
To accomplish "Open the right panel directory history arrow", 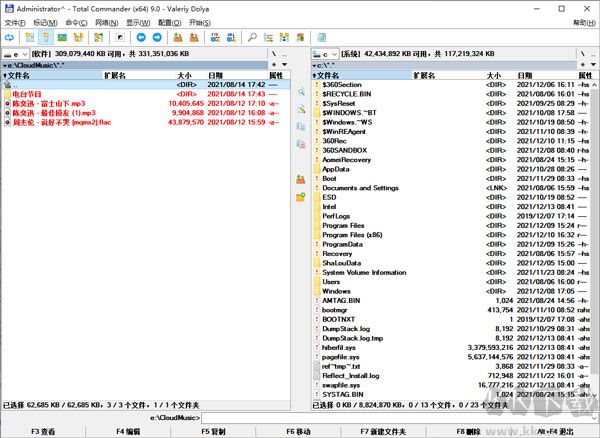I will 593,65.
